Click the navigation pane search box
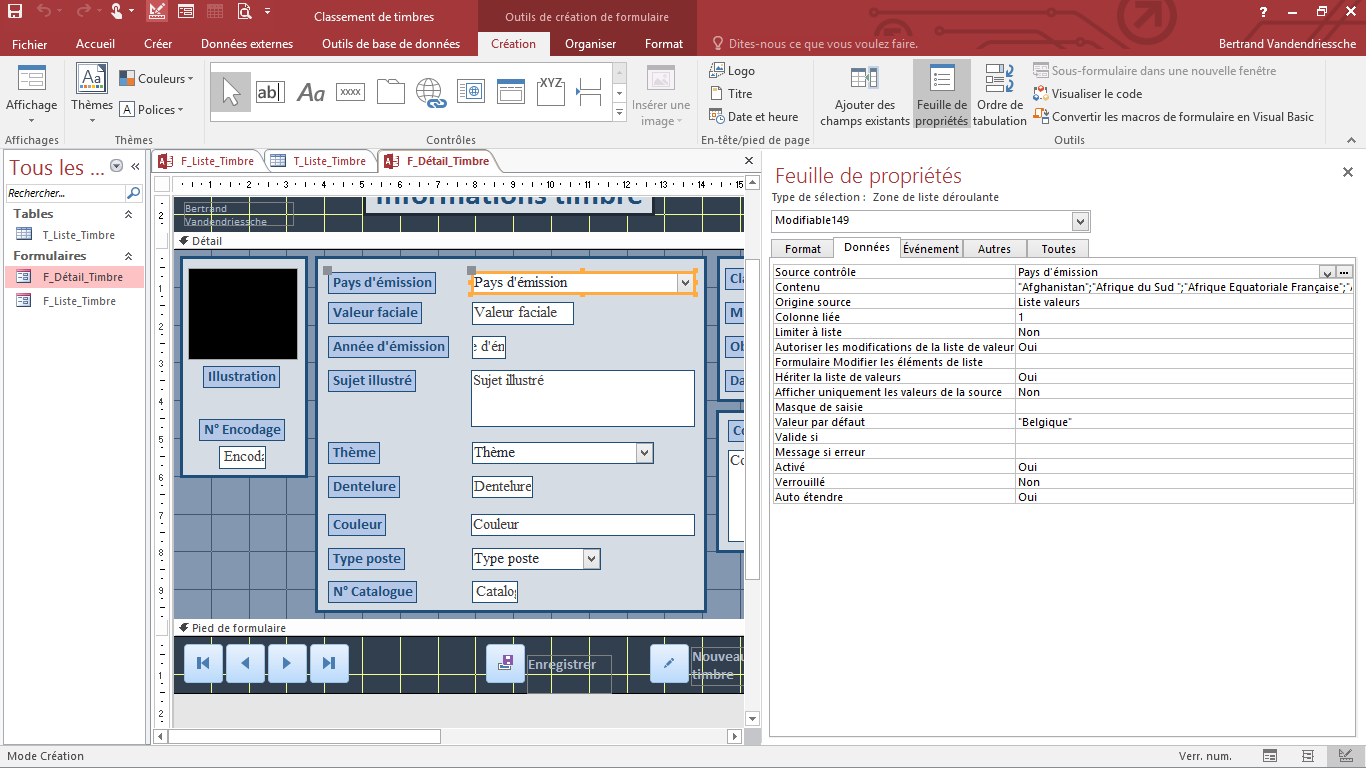The width and height of the screenshot is (1366, 768). pyautogui.click(x=66, y=193)
